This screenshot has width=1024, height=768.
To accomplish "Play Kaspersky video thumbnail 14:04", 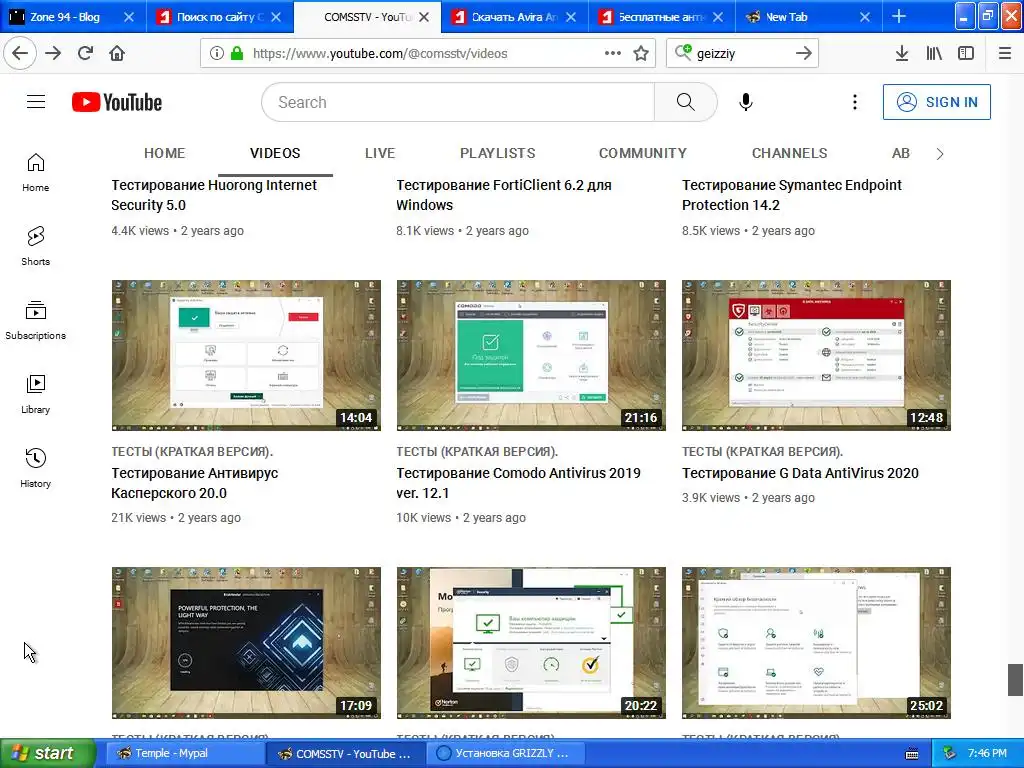I will 246,355.
